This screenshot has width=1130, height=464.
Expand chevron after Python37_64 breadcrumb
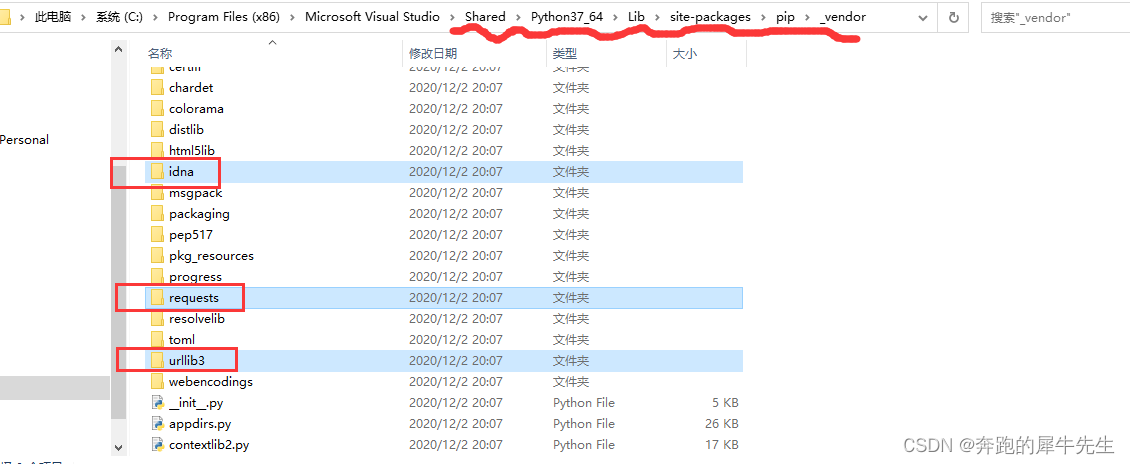pyautogui.click(x=615, y=17)
